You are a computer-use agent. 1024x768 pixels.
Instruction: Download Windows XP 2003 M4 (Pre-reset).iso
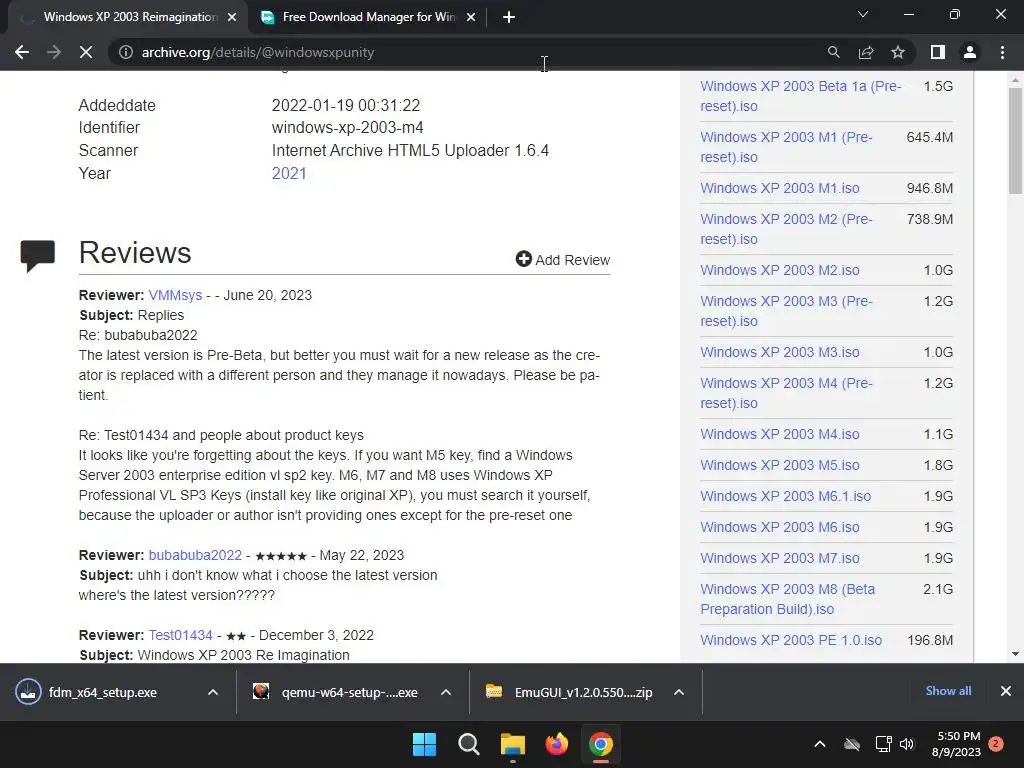point(786,393)
